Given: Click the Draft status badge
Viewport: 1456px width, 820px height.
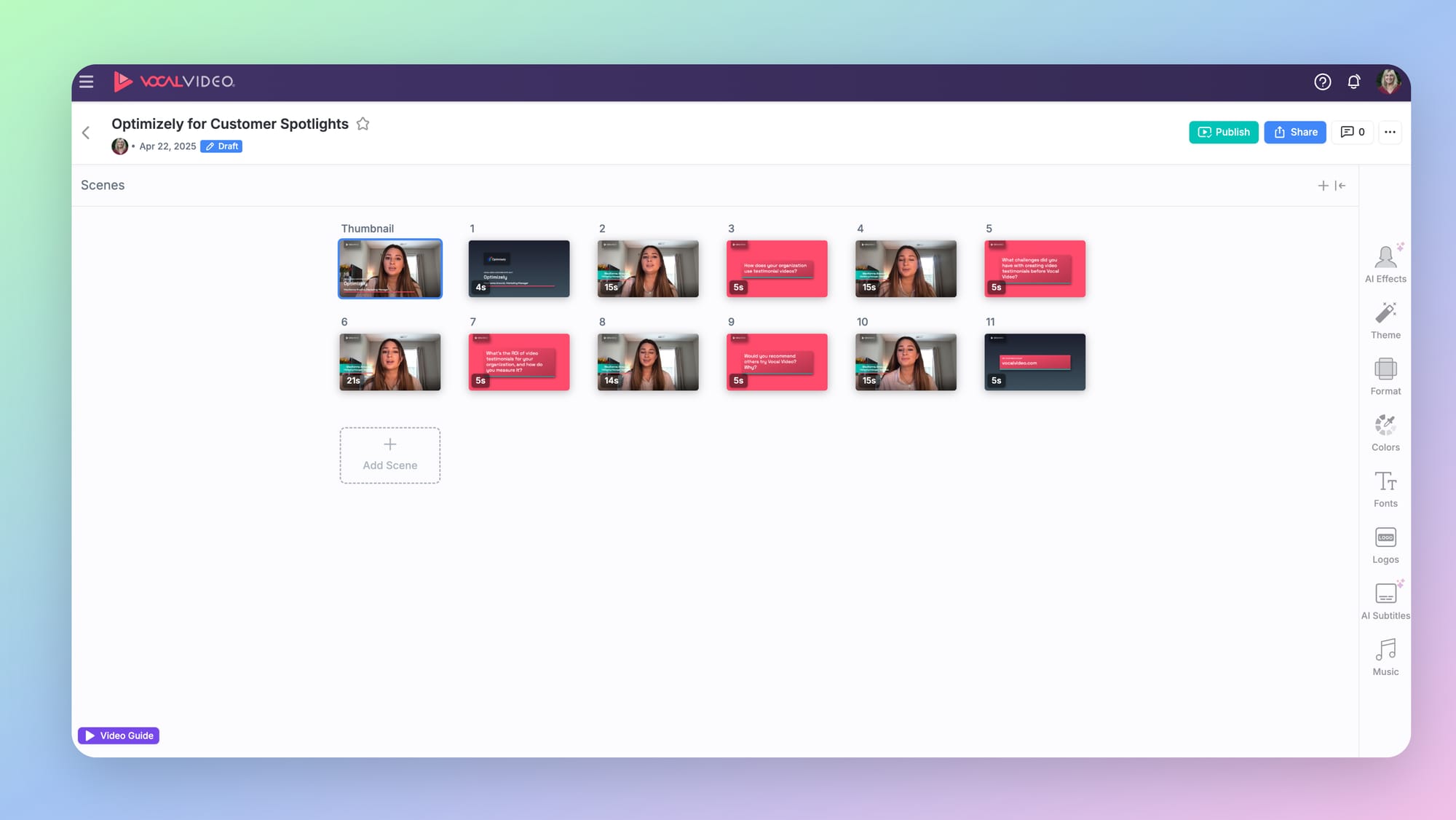Looking at the screenshot, I should tap(221, 146).
